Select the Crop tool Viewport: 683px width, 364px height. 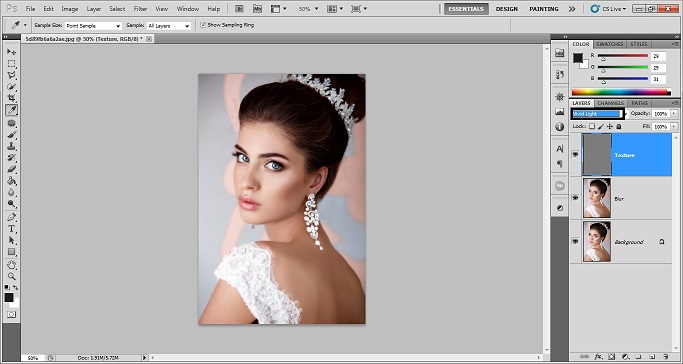pos(11,98)
